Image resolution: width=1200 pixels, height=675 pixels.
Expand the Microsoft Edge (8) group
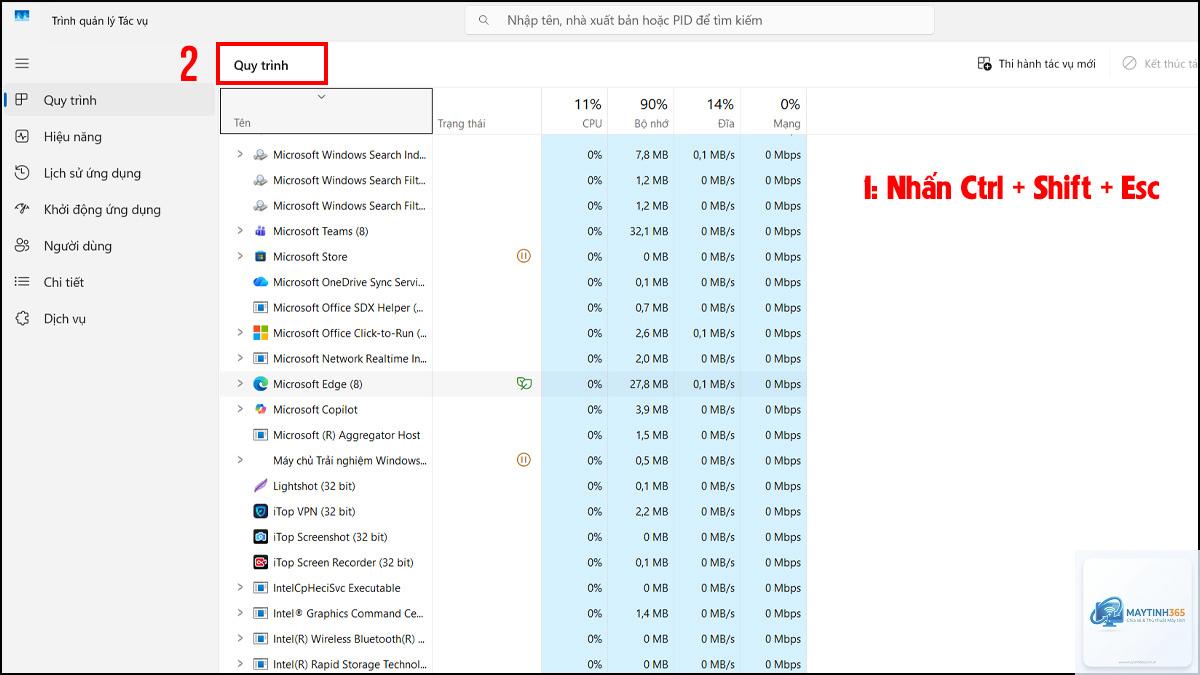point(240,384)
